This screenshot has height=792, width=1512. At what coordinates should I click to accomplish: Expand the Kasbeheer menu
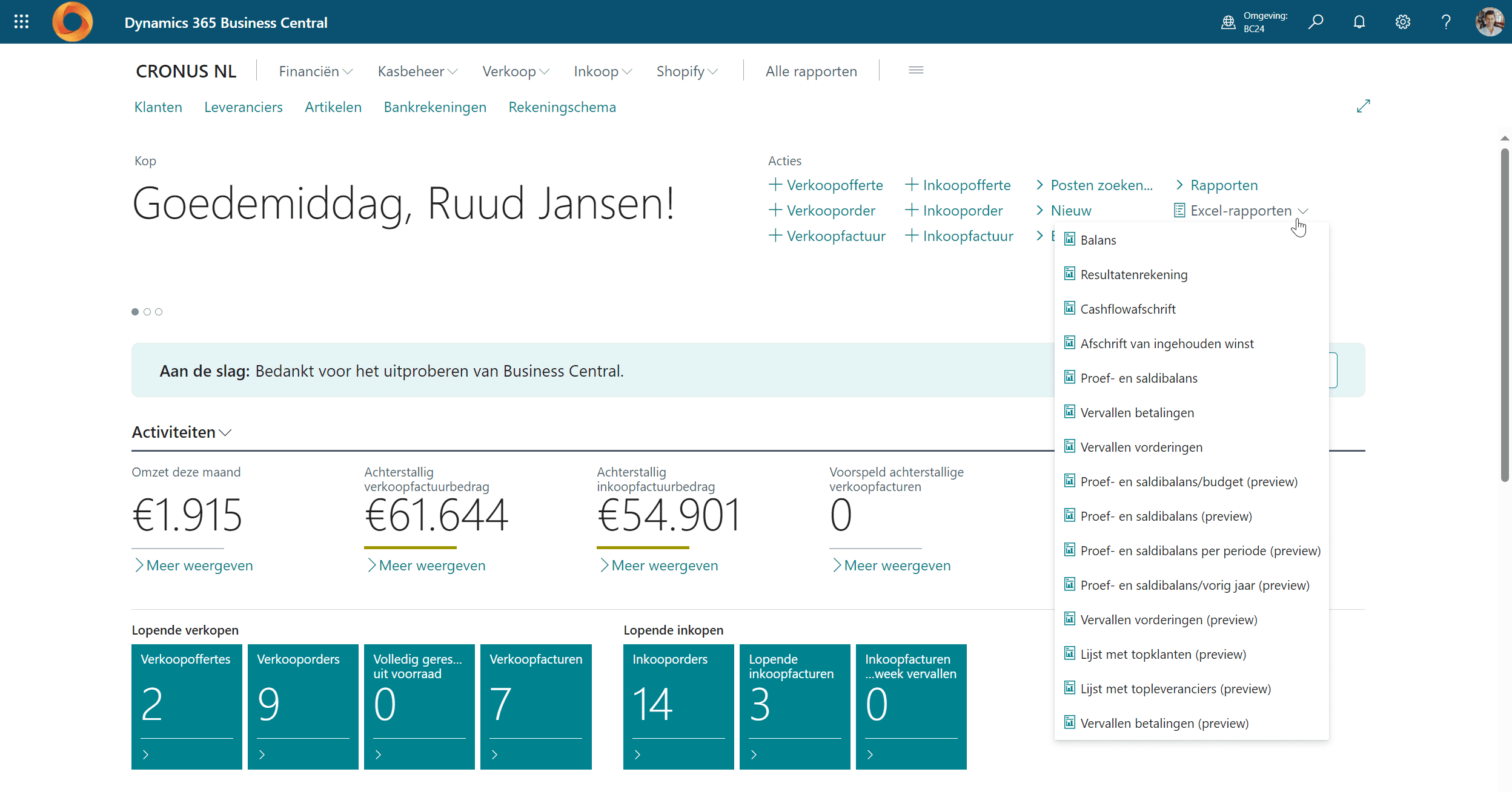coord(417,71)
